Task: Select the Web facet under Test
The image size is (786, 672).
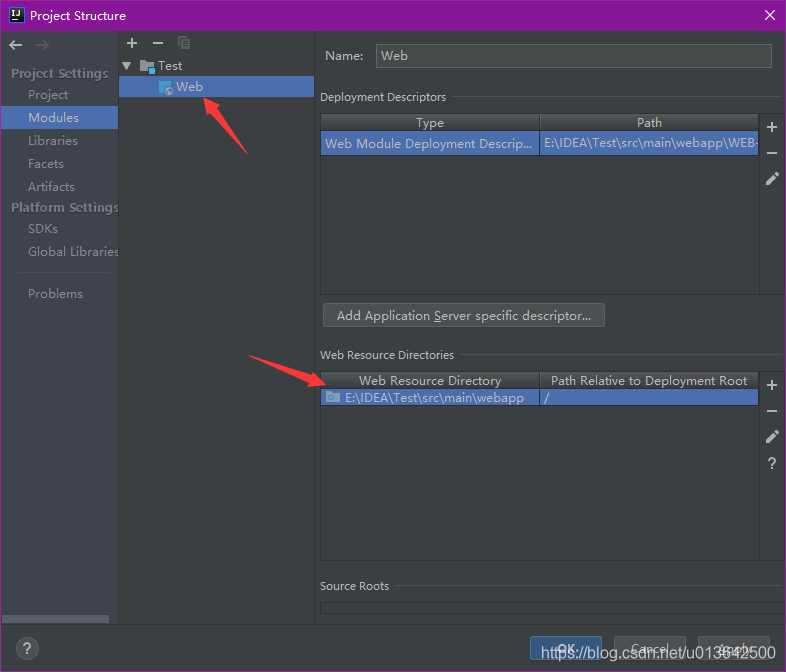Action: [x=216, y=87]
